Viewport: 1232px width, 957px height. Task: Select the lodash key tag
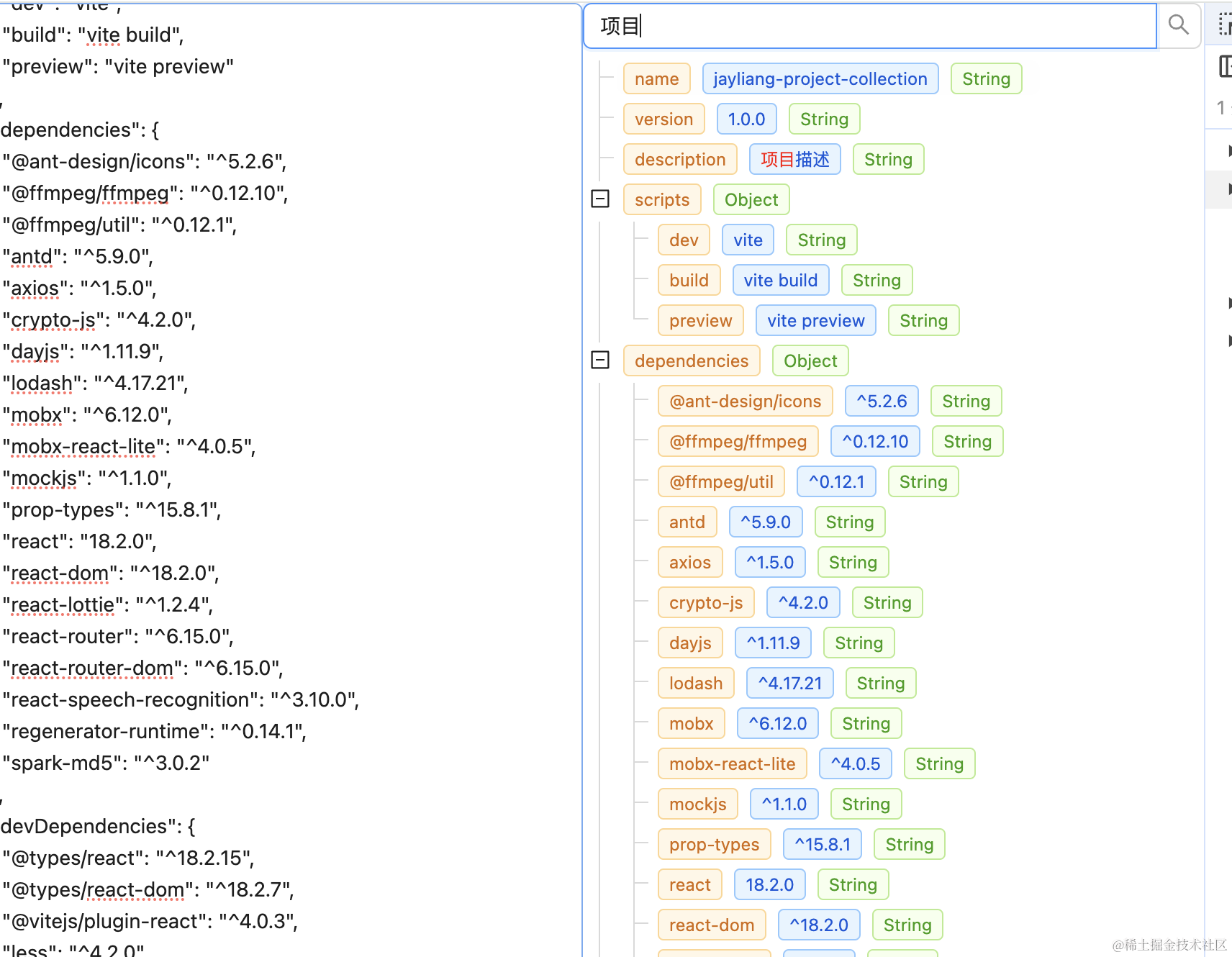click(x=696, y=684)
